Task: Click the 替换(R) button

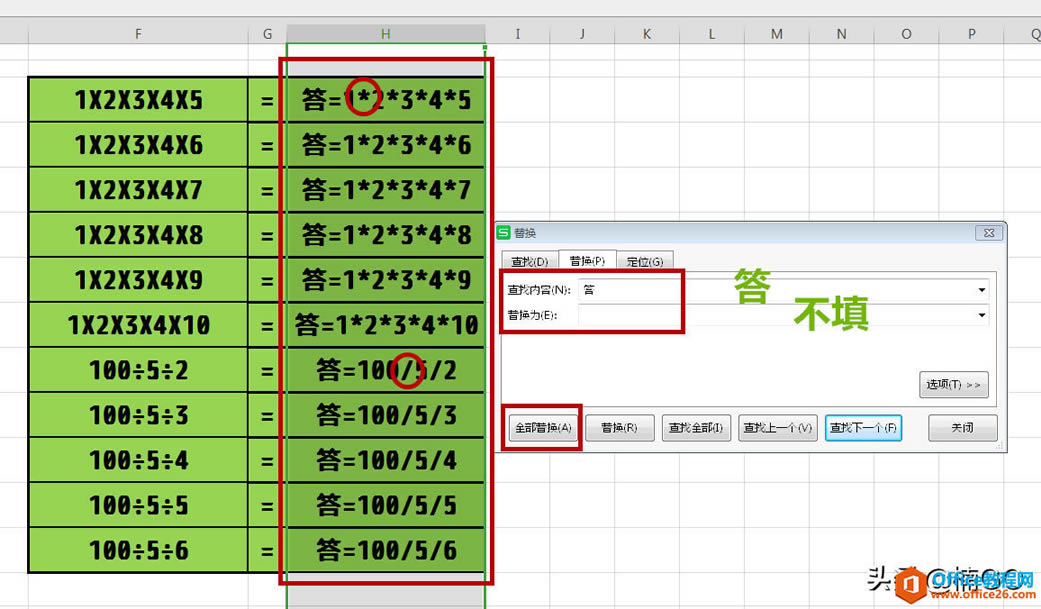Action: point(619,428)
